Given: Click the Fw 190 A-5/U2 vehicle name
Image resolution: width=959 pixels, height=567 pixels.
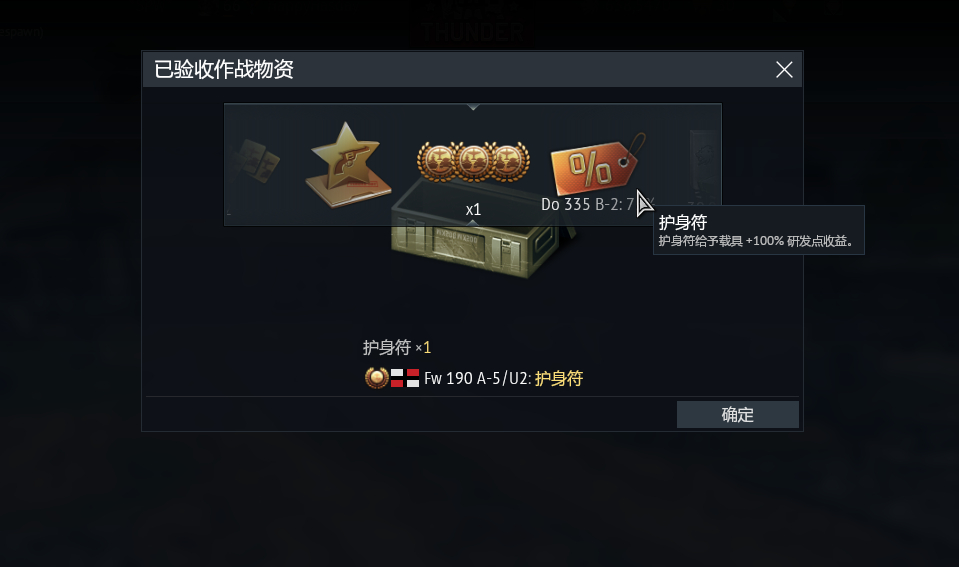Looking at the screenshot, I should click(x=477, y=379).
